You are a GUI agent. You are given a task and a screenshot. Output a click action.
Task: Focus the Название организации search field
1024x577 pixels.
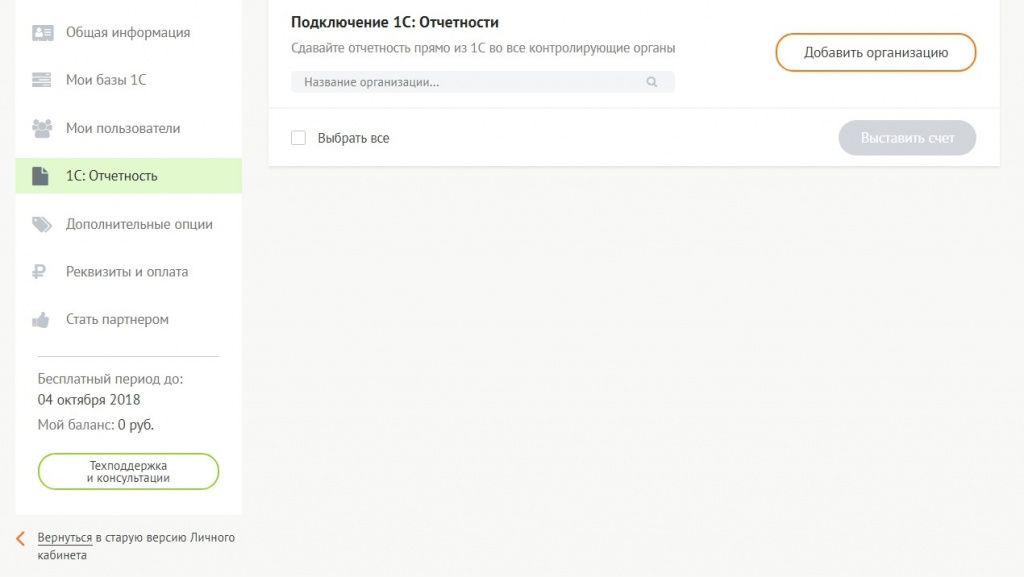483,82
